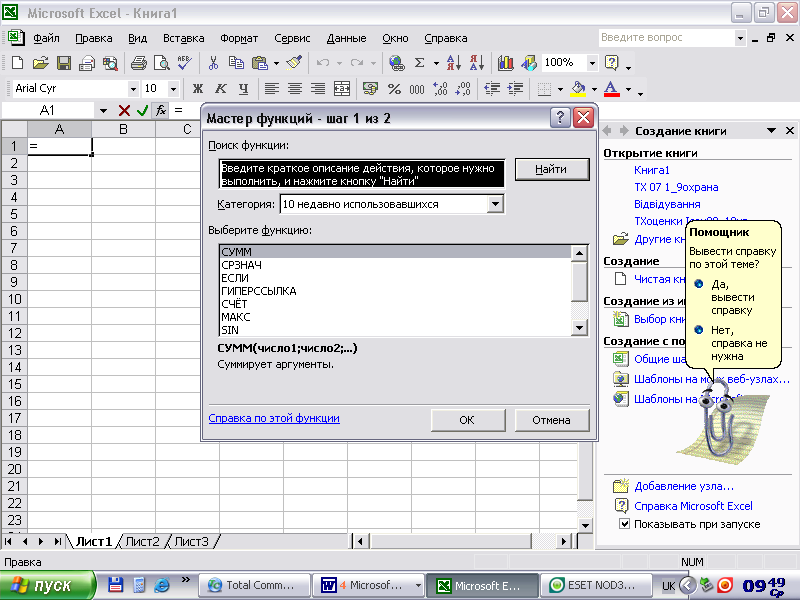The image size is (800, 600).
Task: Open Microsoft Excel Help question icon
Action: [611, 63]
